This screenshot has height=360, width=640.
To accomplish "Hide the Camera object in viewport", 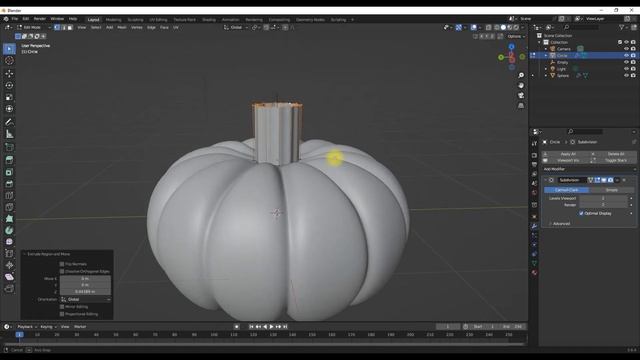I will (626, 49).
